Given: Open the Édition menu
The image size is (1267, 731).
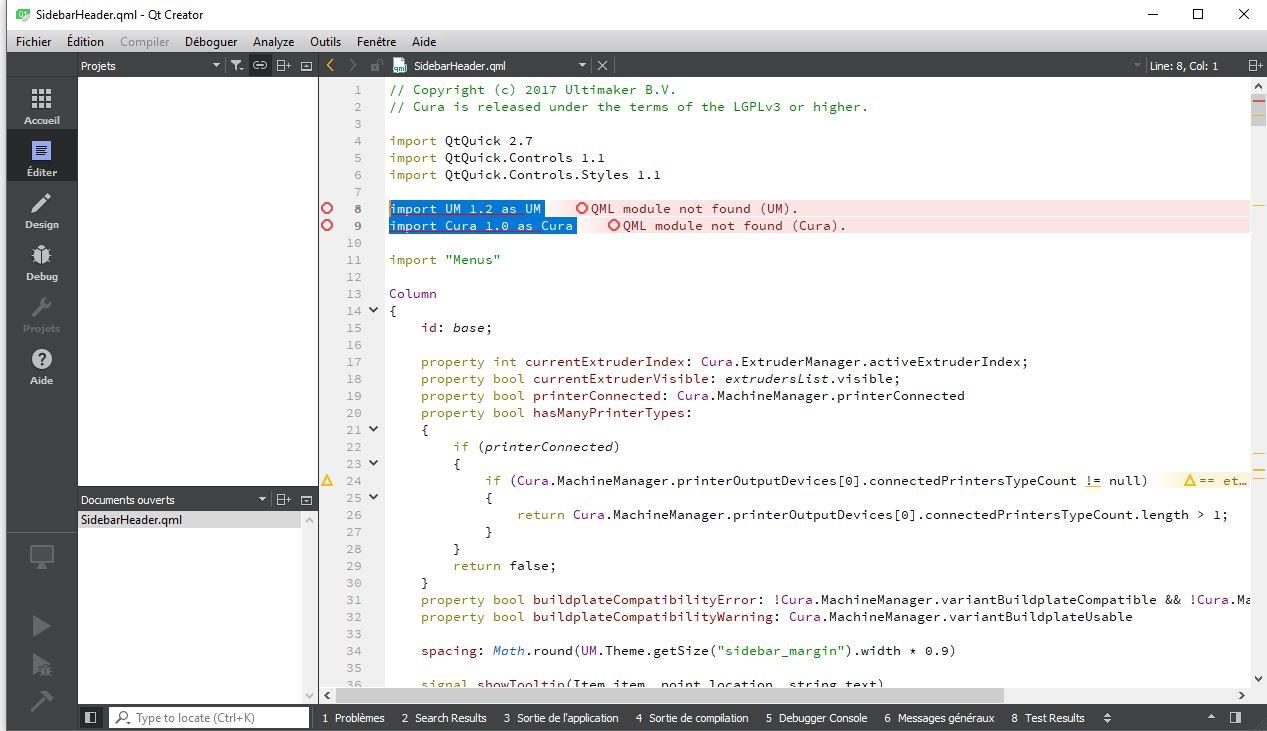Looking at the screenshot, I should [85, 42].
